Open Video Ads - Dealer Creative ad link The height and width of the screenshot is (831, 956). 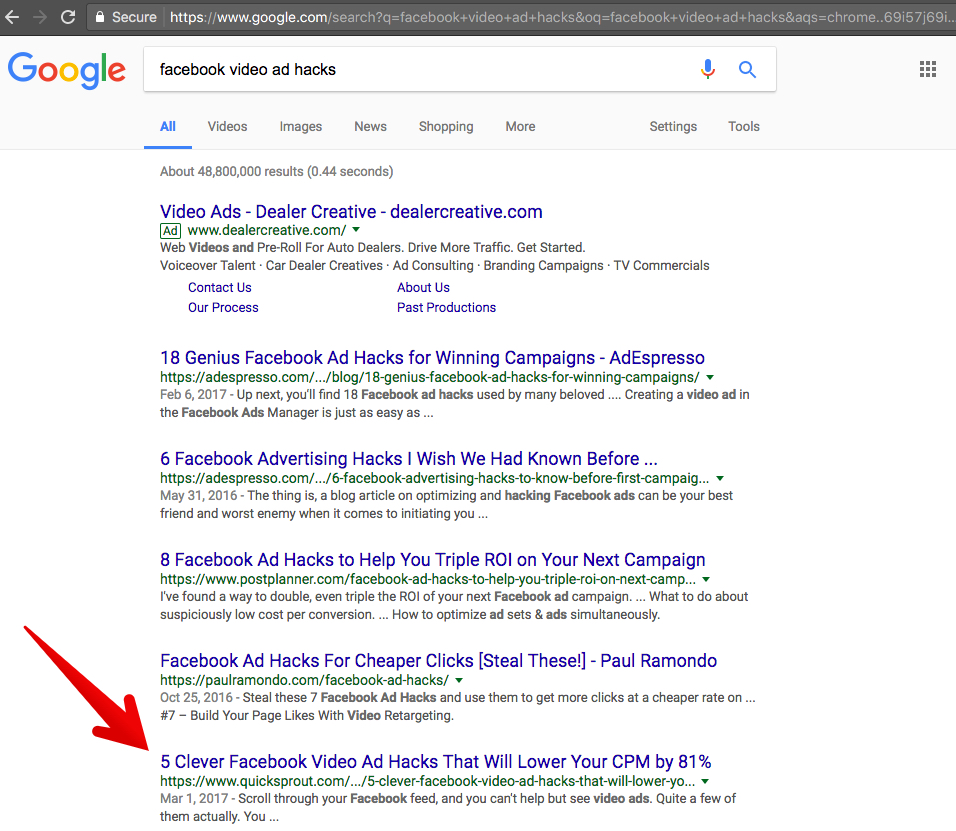pos(351,212)
